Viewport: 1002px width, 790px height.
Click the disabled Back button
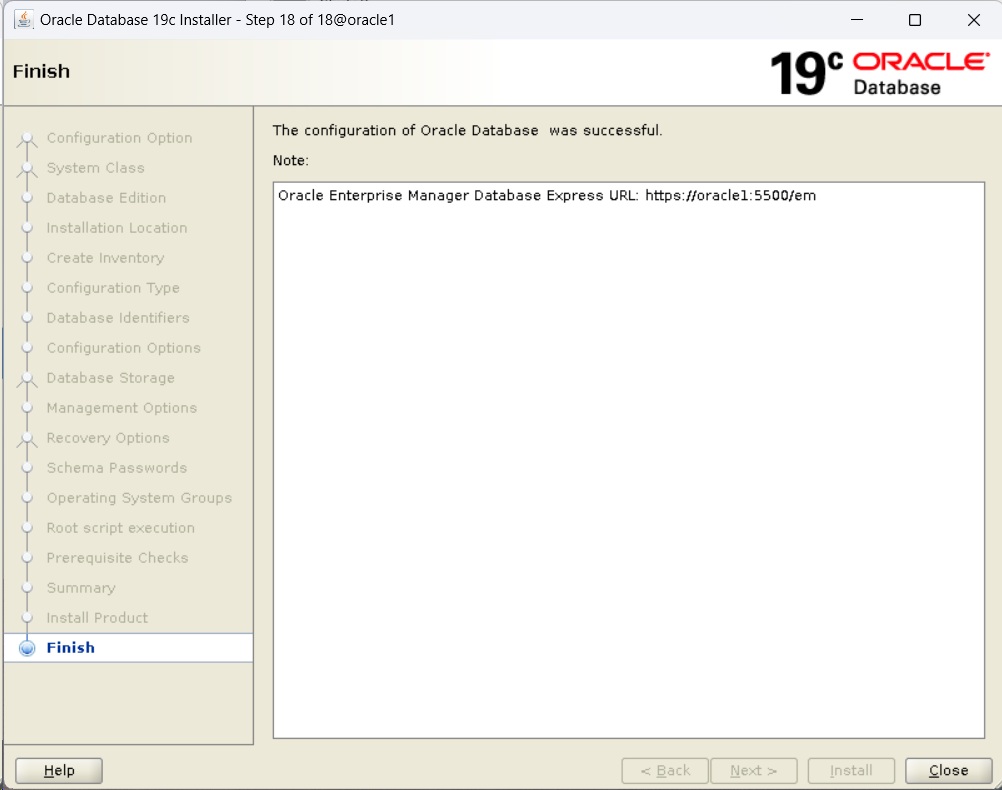tap(665, 771)
